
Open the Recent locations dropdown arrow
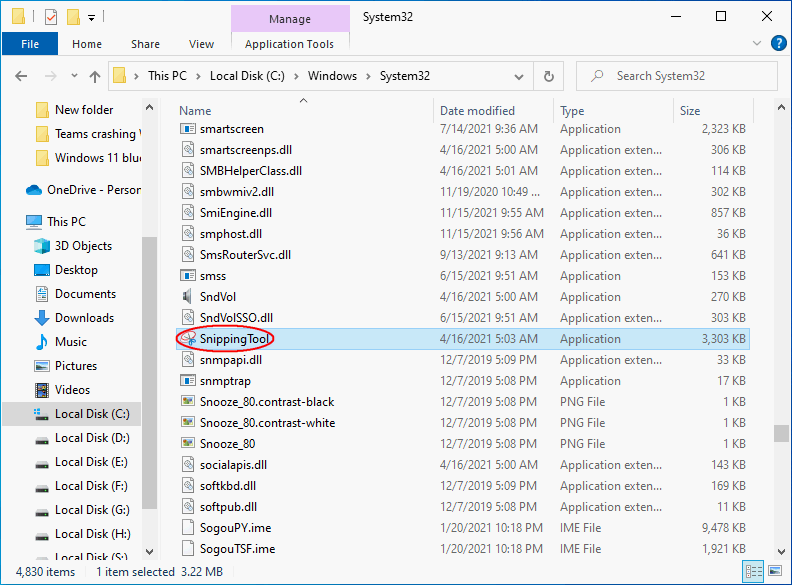click(74, 76)
